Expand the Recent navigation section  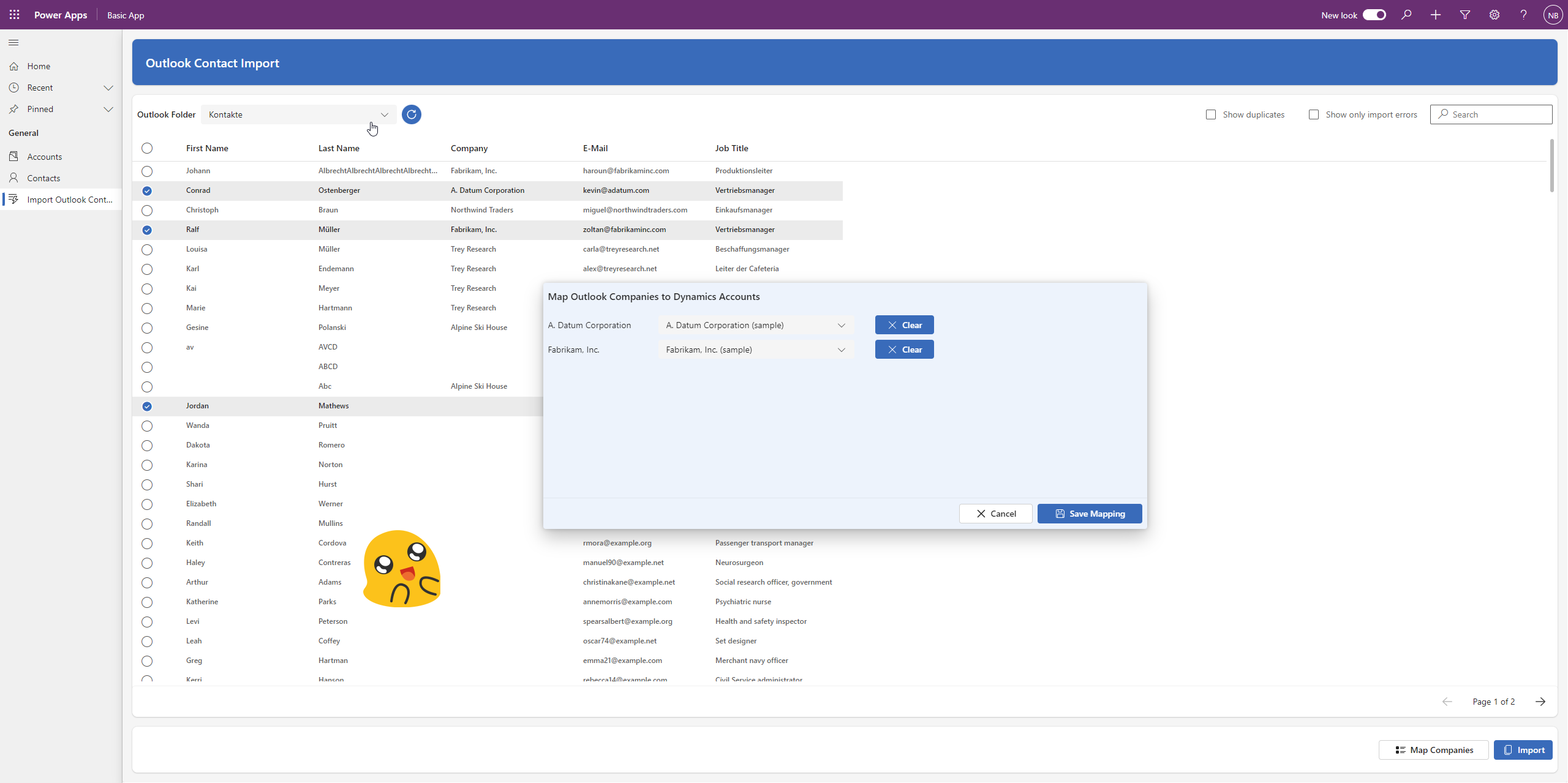click(x=108, y=88)
